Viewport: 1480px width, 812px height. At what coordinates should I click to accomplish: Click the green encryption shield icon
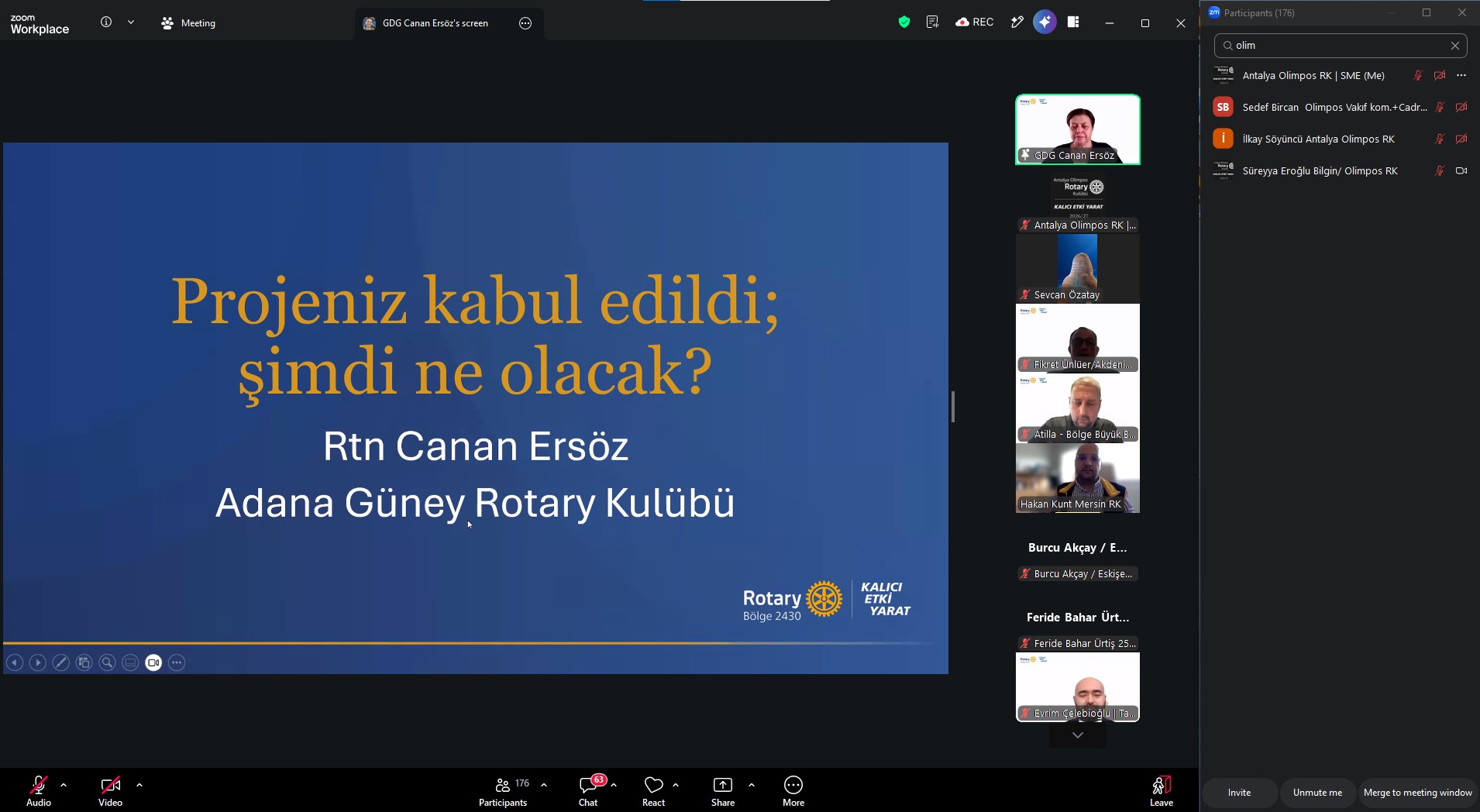(904, 22)
